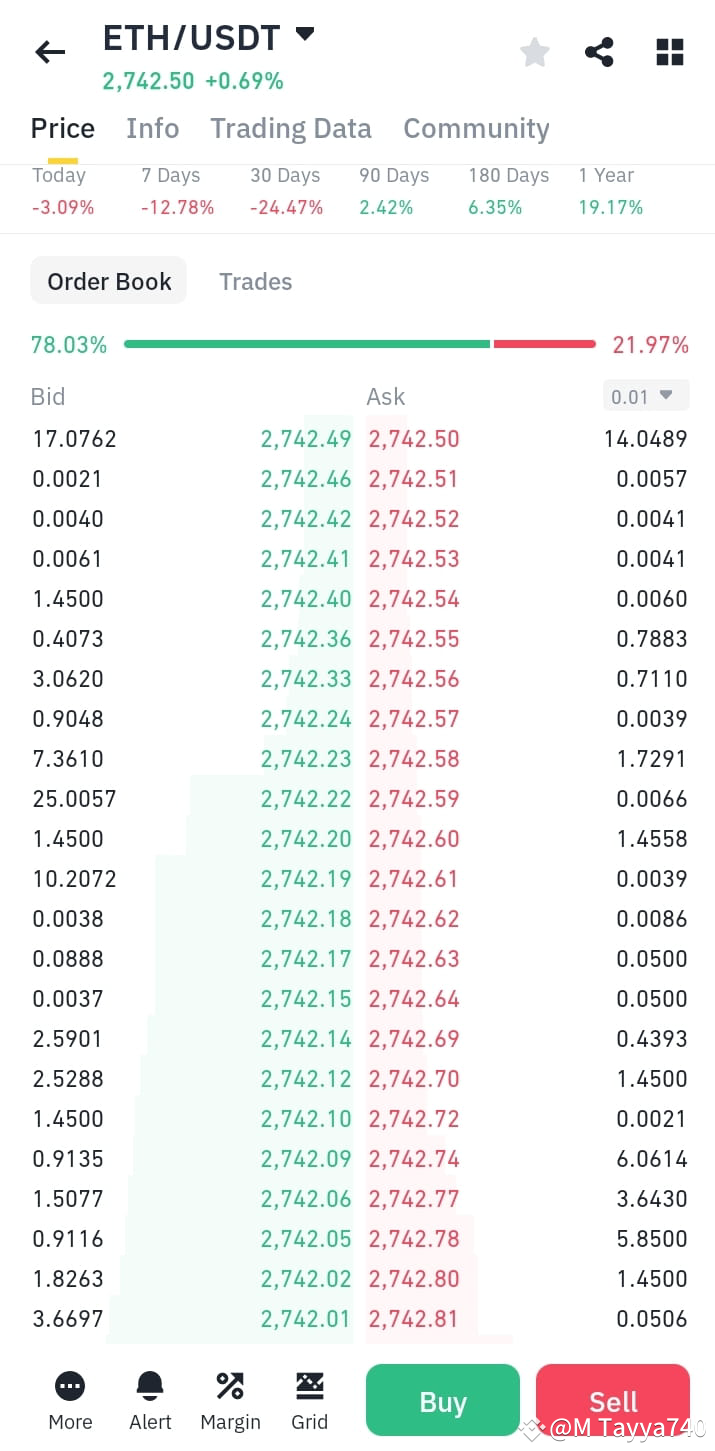Switch to the Trading Data tab
715x1451 pixels.
click(x=290, y=128)
